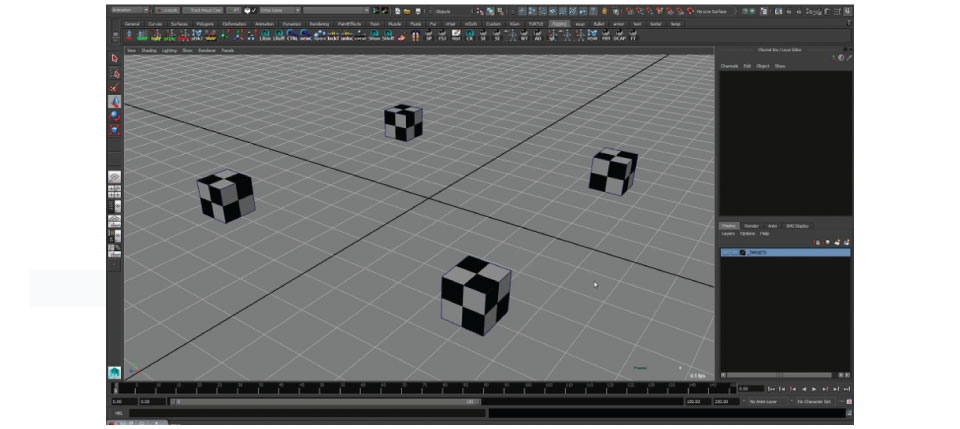Switch to the Render layer tab
This screenshot has width=960, height=429.
tap(751, 226)
